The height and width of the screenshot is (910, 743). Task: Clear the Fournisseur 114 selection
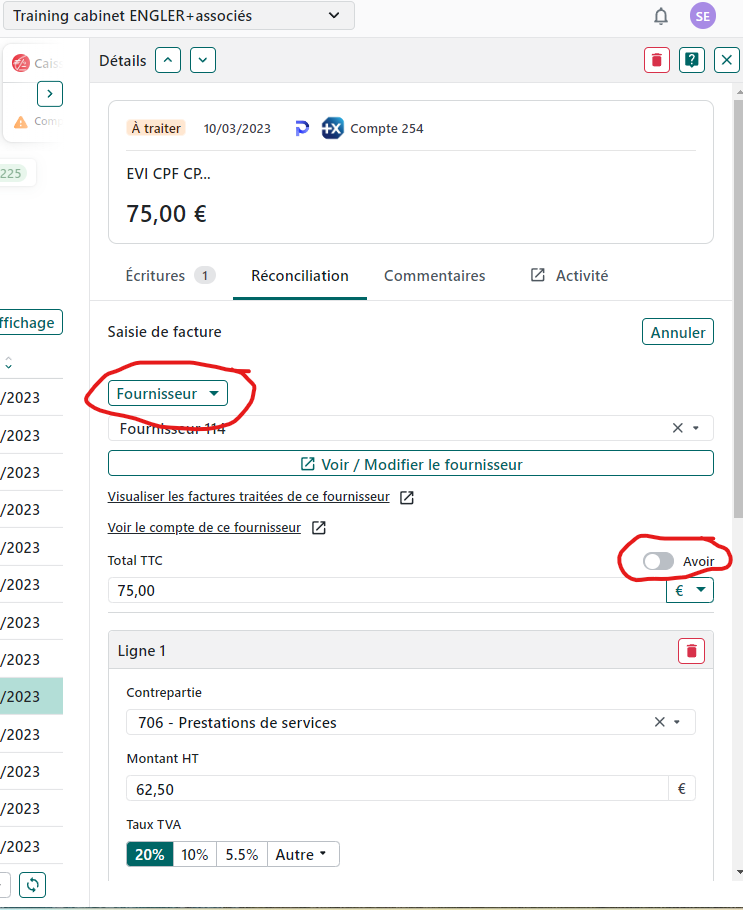[678, 428]
